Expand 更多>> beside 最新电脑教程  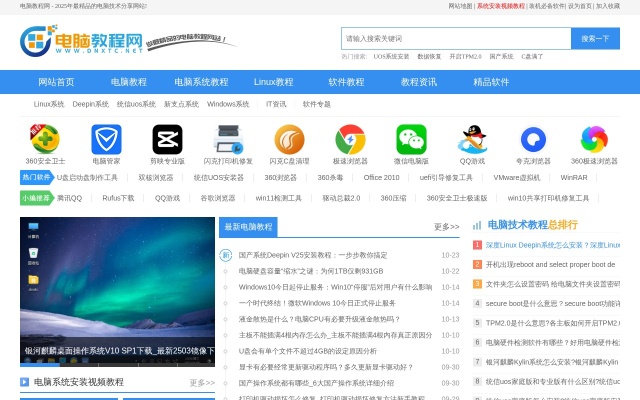(x=446, y=227)
